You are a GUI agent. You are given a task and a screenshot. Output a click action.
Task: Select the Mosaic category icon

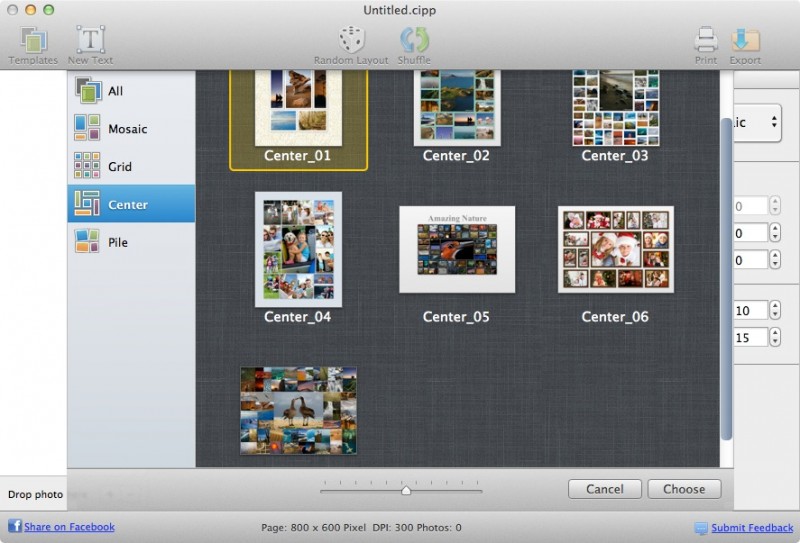[87, 128]
